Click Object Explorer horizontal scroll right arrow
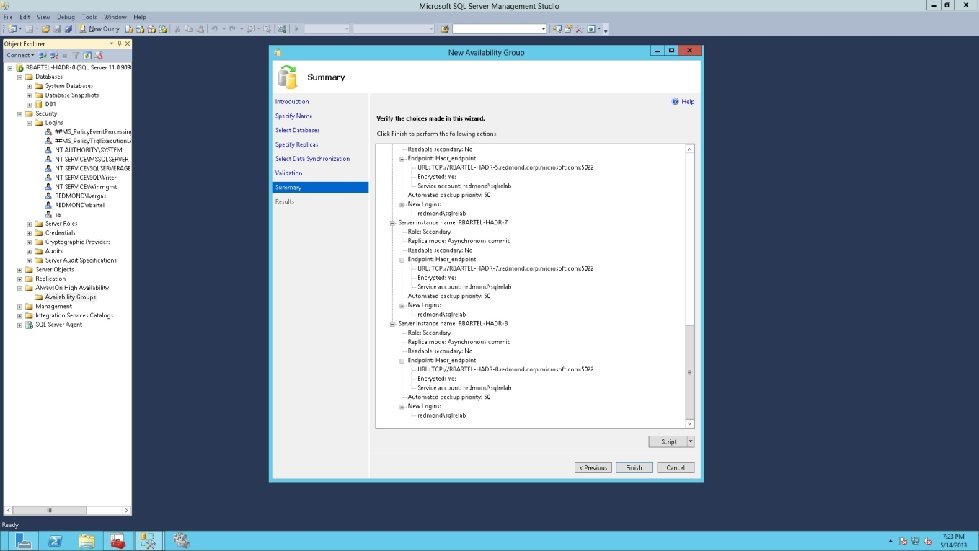 [x=126, y=510]
